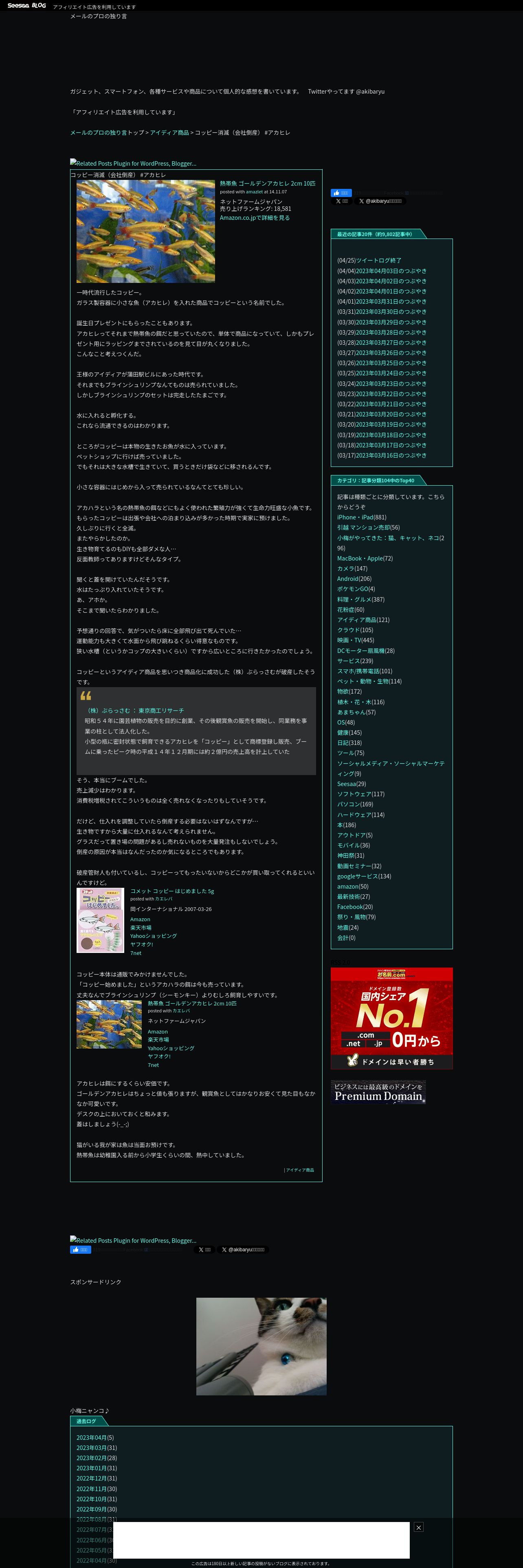Viewport: 523px width, 1568px height.
Task: Open the large golden fish product photo
Action: point(145,231)
